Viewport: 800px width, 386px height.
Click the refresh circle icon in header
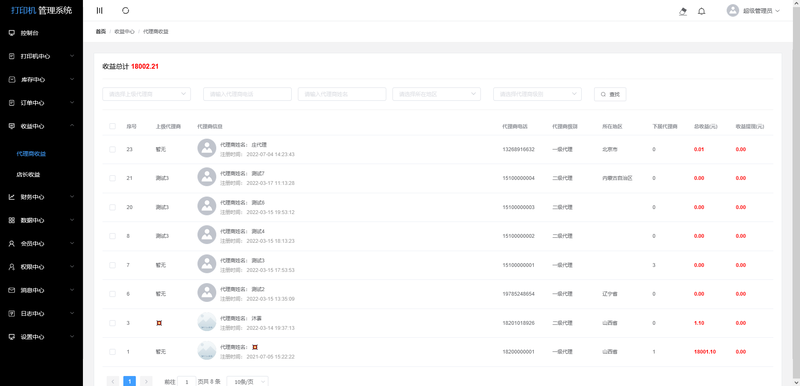click(x=126, y=11)
